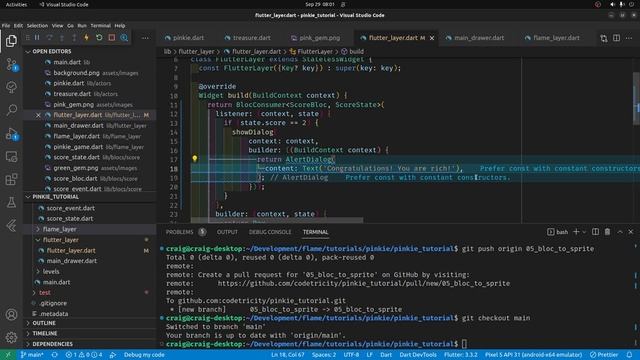Change Dart language mode in status bar
This screenshot has height=360, width=640.
[x=386, y=355]
